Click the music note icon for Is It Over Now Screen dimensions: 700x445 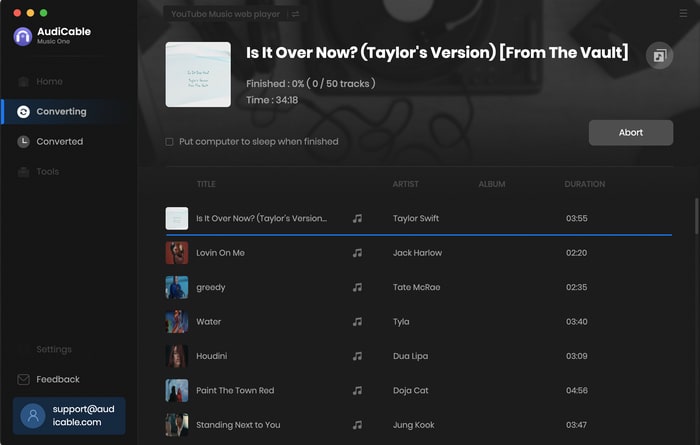click(357, 218)
